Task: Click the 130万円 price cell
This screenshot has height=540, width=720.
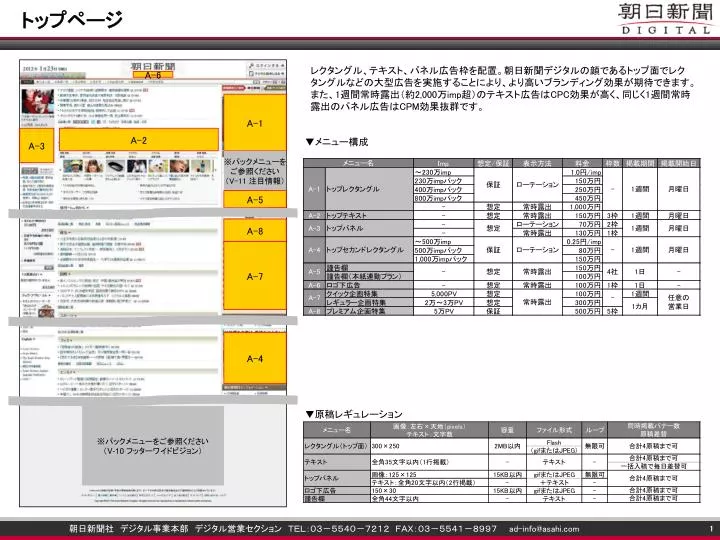Action: click(x=583, y=233)
